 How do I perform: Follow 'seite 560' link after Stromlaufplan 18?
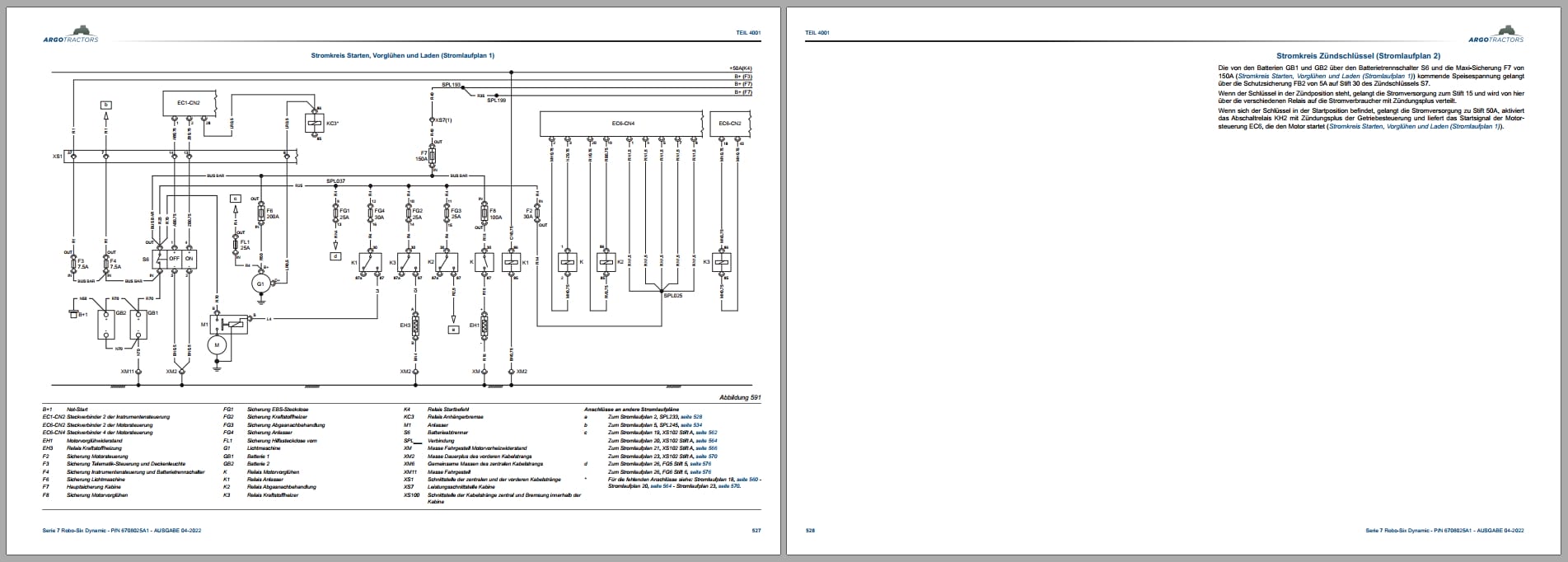[747, 480]
